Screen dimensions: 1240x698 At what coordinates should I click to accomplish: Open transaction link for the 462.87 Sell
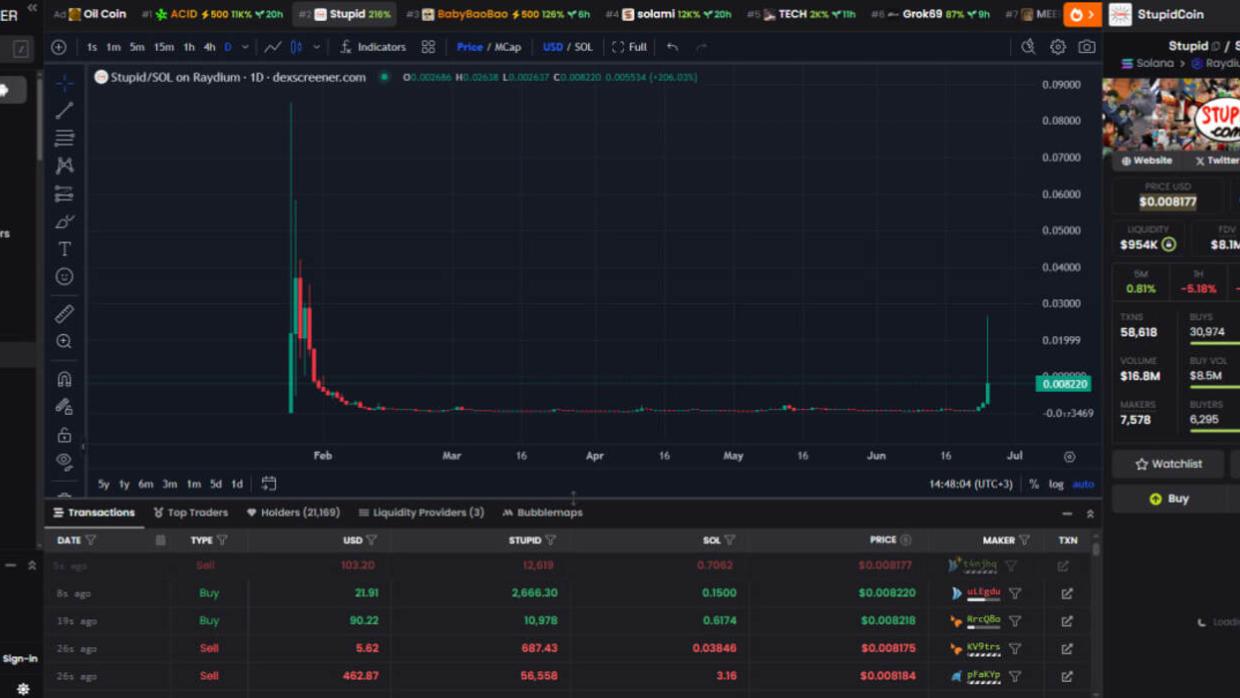pyautogui.click(x=1067, y=676)
